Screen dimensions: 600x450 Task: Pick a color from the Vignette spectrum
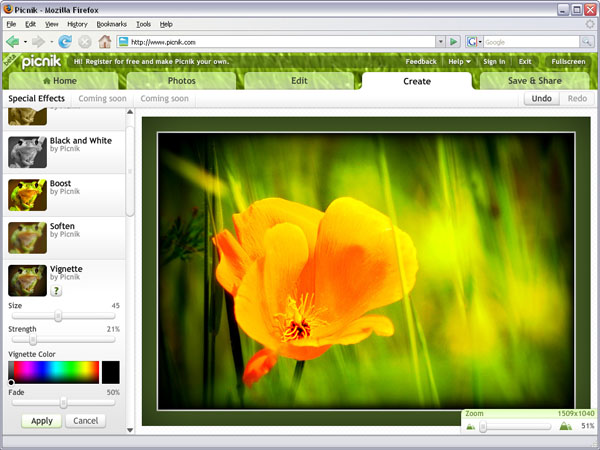[54, 372]
